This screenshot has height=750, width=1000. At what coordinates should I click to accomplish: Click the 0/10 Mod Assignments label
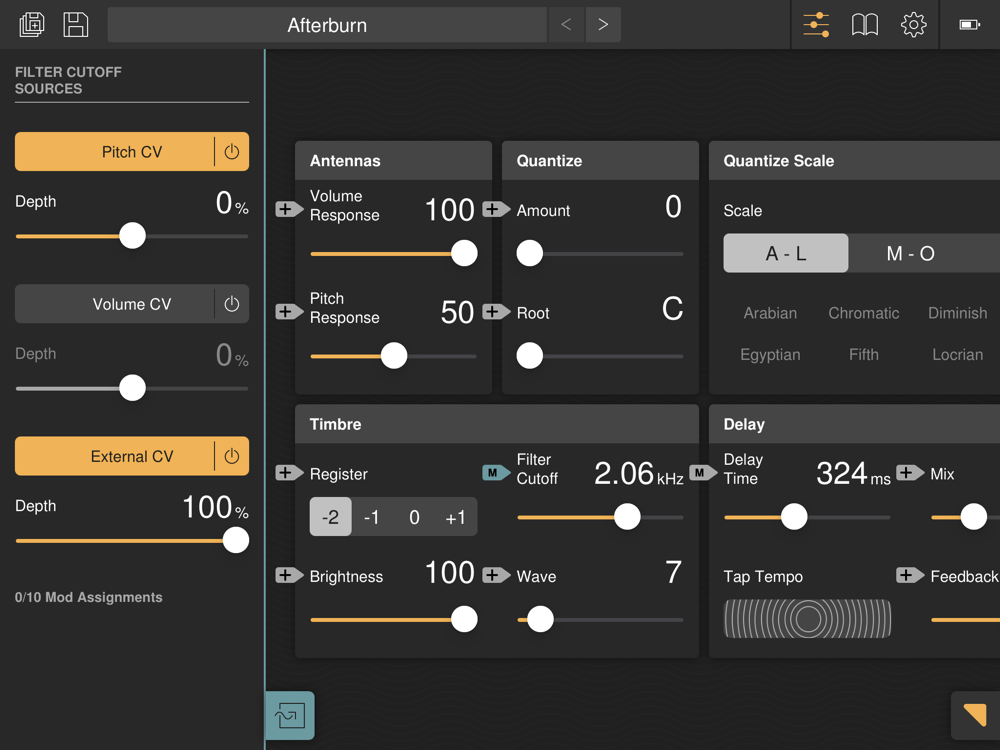click(89, 598)
